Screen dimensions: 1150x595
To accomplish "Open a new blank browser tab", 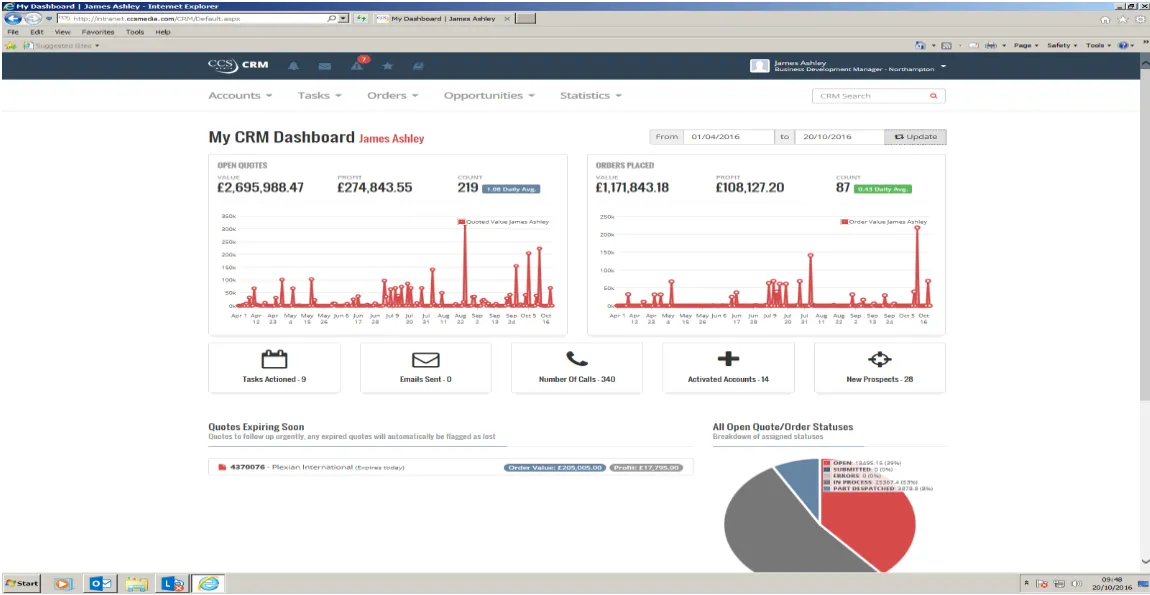I will (525, 19).
